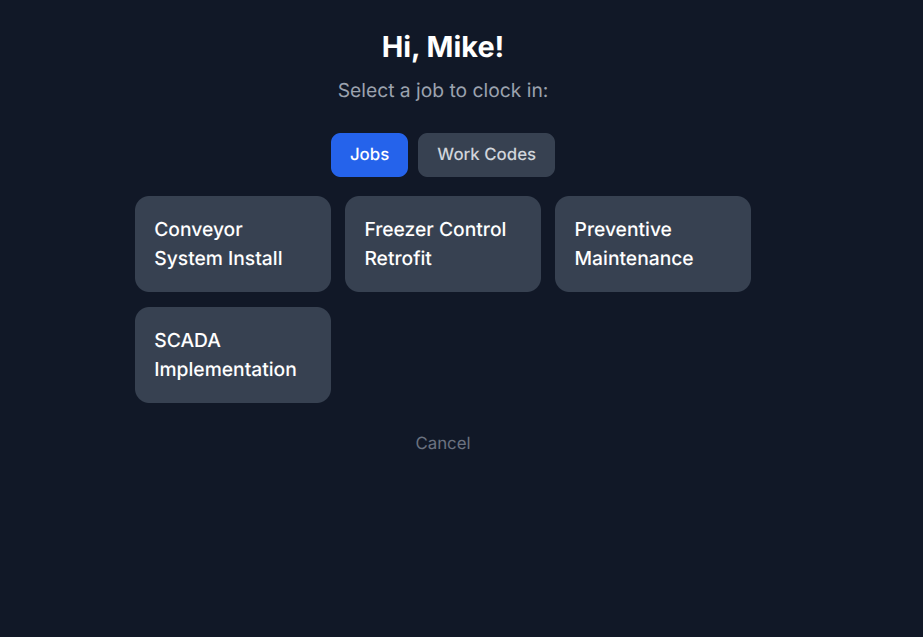Cancel the clock-in selection
This screenshot has width=923, height=637.
[x=443, y=443]
